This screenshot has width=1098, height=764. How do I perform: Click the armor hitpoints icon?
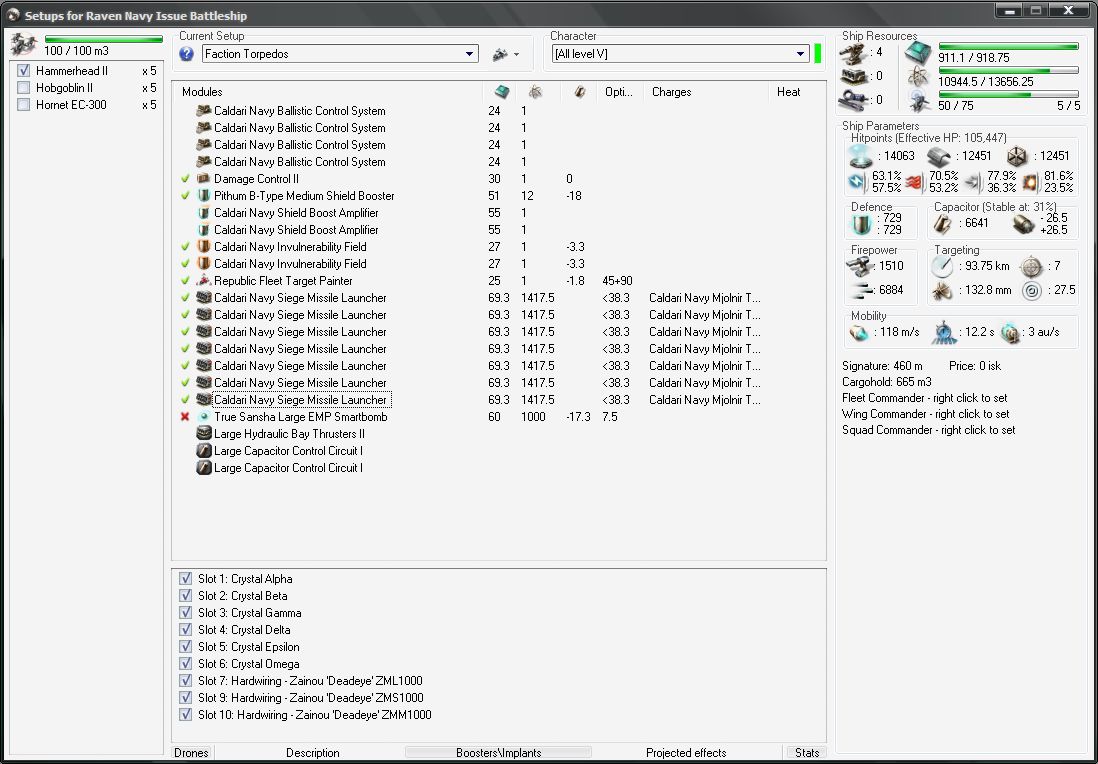coord(938,156)
